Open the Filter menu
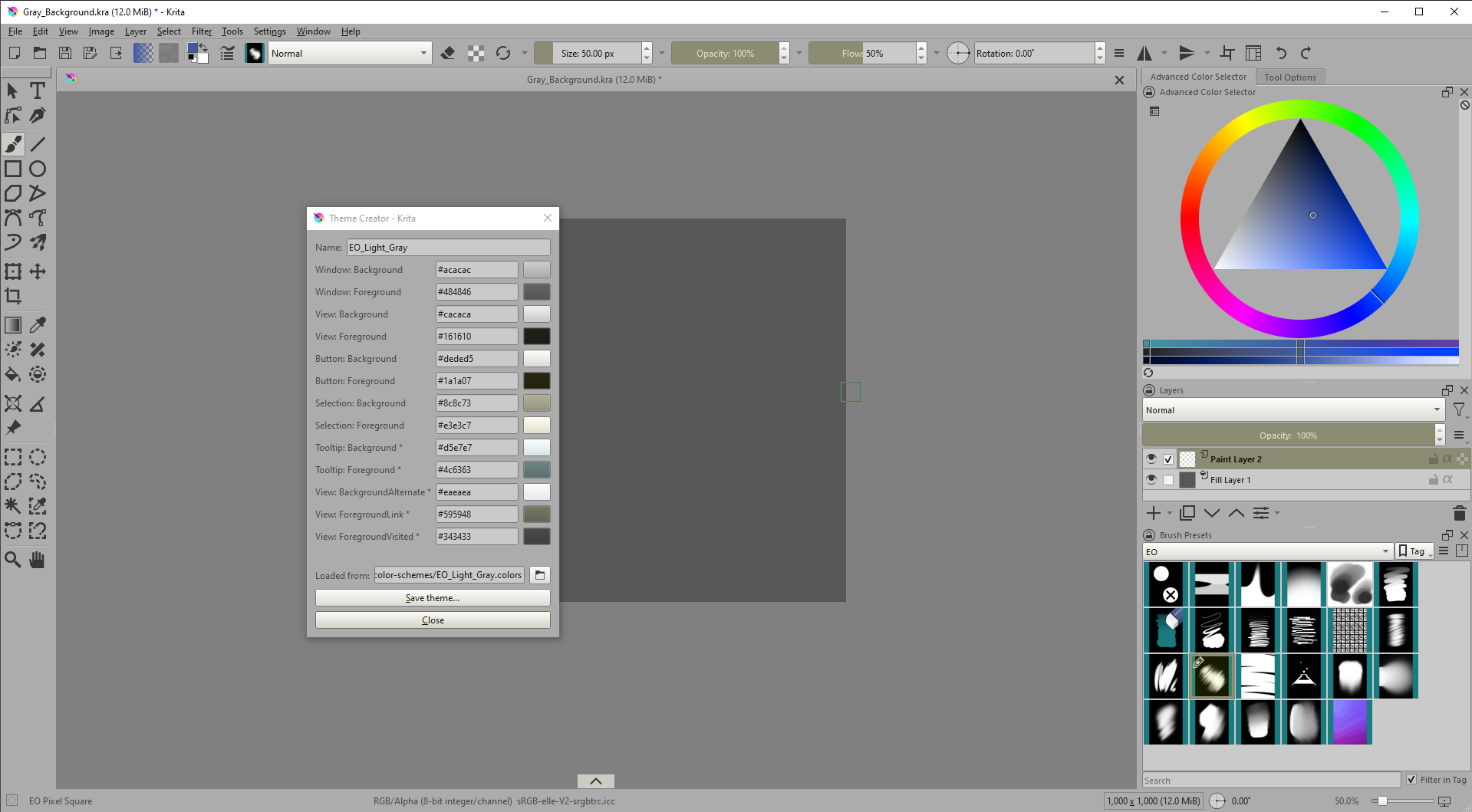Image resolution: width=1472 pixels, height=812 pixels. click(x=202, y=31)
